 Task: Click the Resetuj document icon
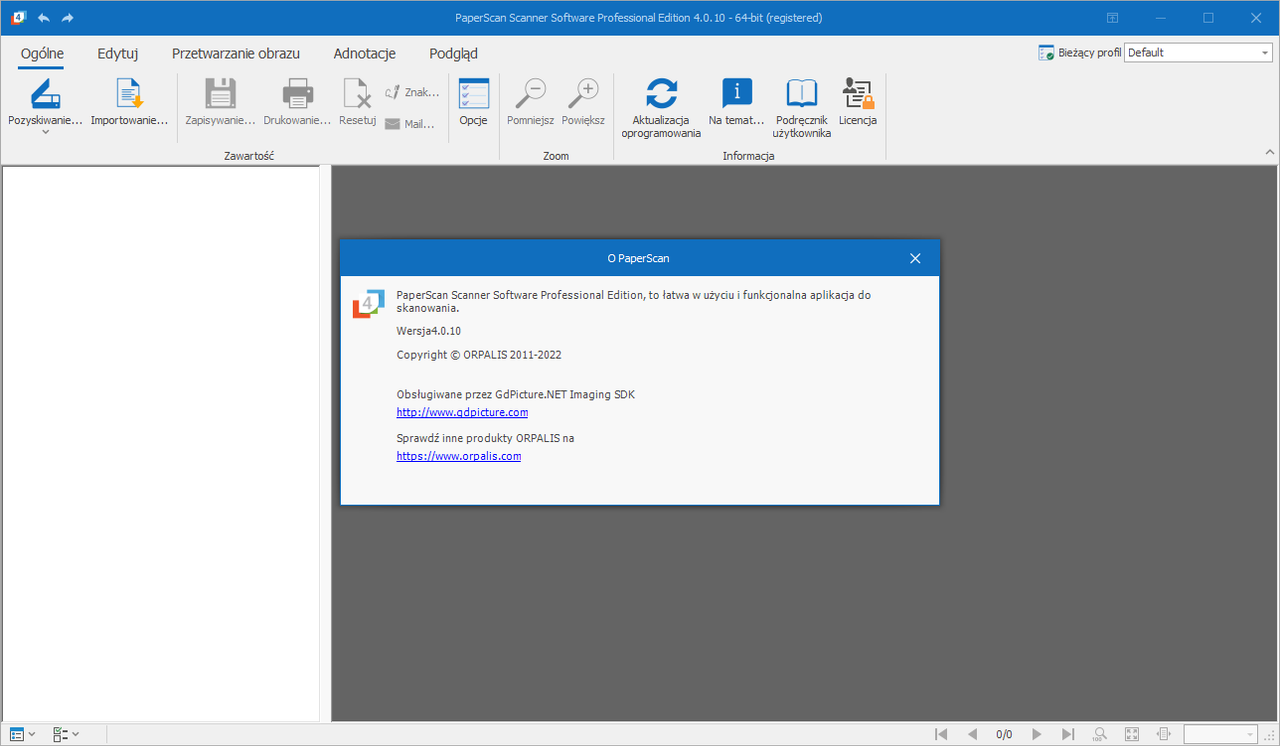(x=357, y=93)
